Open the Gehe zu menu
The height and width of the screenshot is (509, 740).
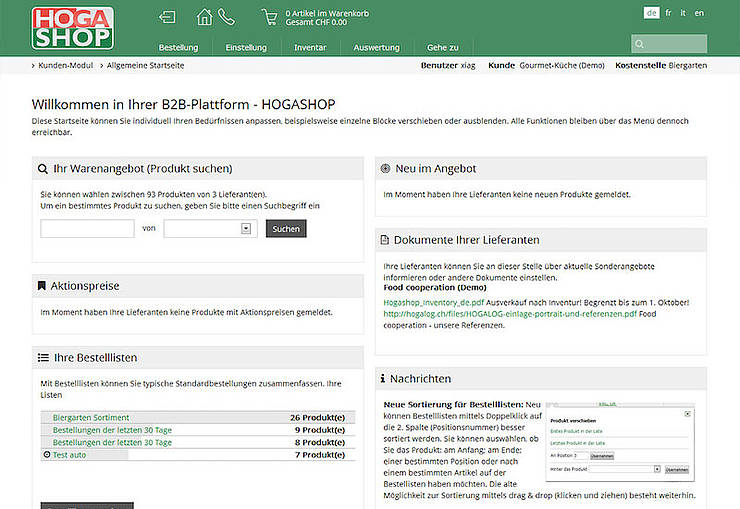click(x=443, y=48)
